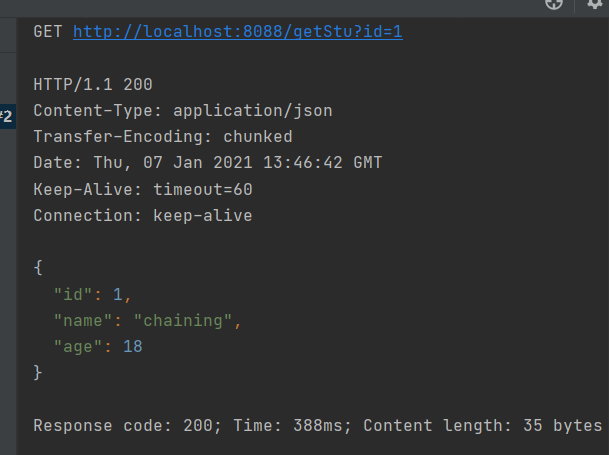The height and width of the screenshot is (455, 609).
Task: Select the #2 request entry in the left gutter
Action: point(6,117)
